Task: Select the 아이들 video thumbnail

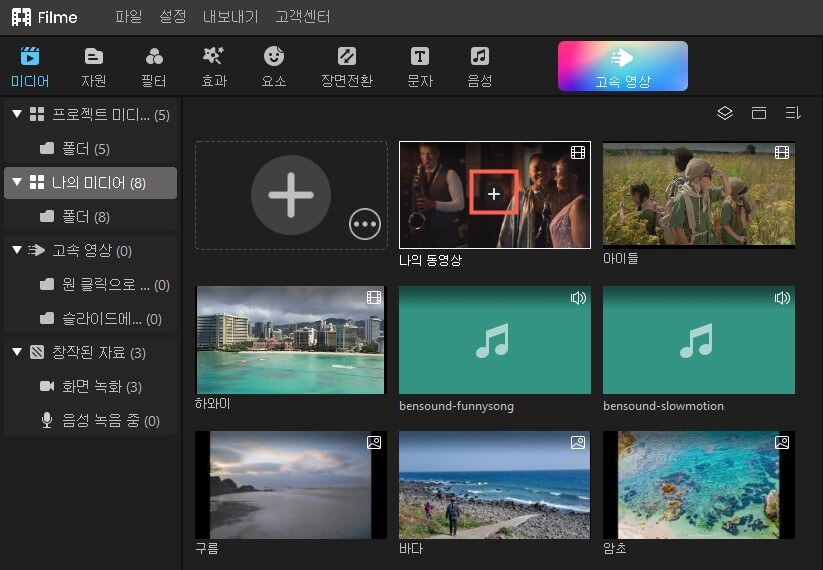Action: [x=699, y=194]
